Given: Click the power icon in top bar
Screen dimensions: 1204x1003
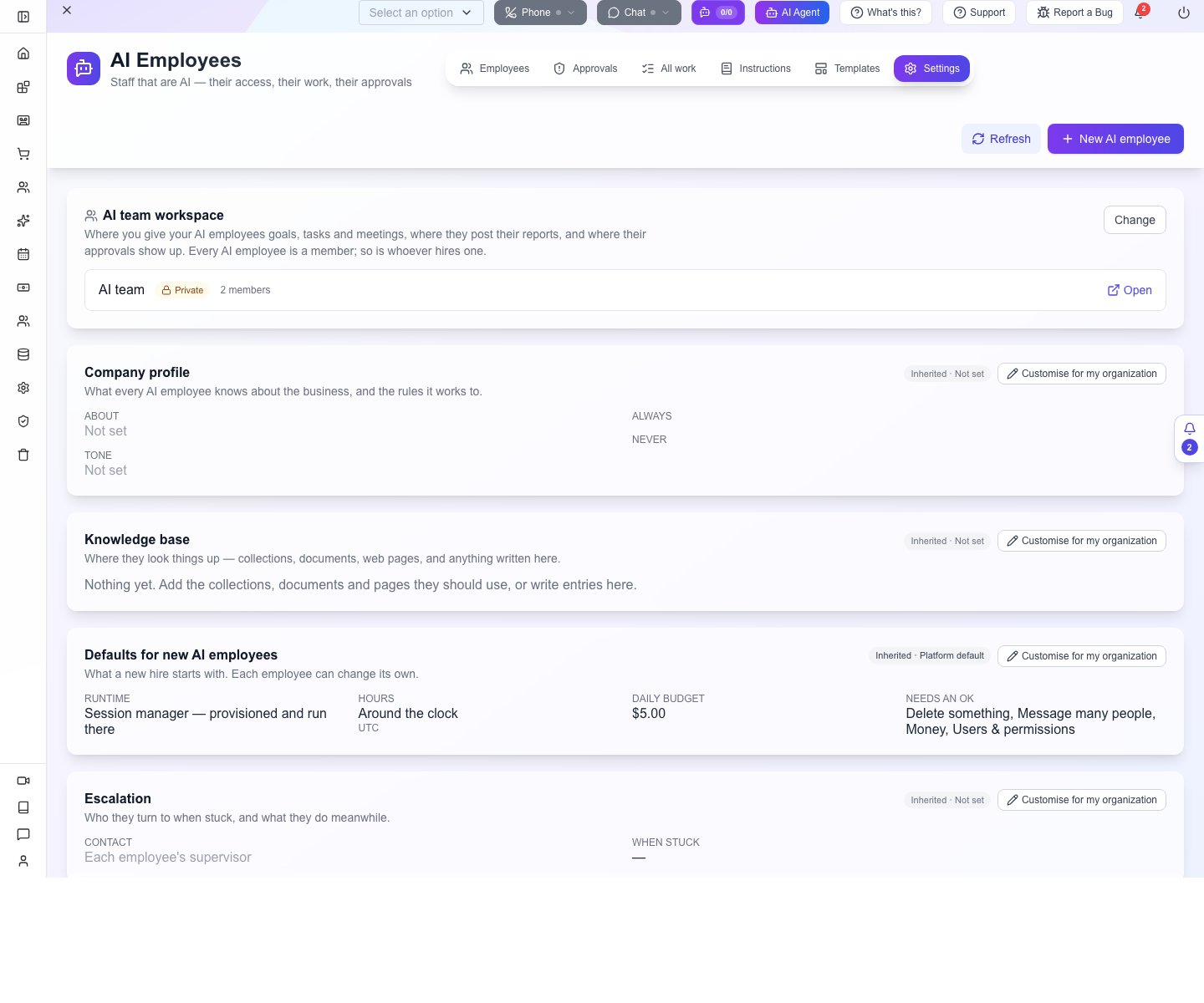Looking at the screenshot, I should coord(1184,13).
